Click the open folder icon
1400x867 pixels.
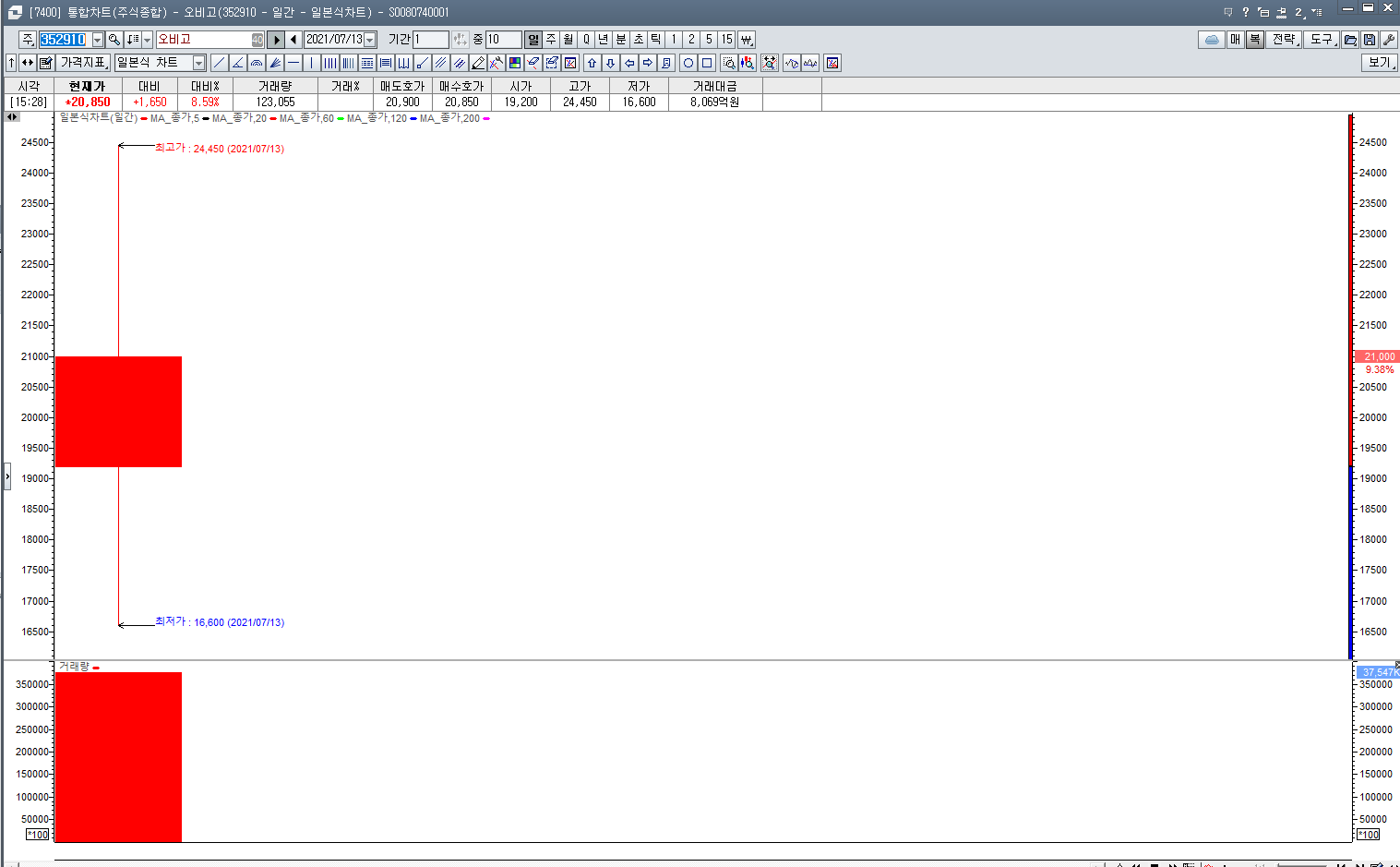[x=1350, y=40]
